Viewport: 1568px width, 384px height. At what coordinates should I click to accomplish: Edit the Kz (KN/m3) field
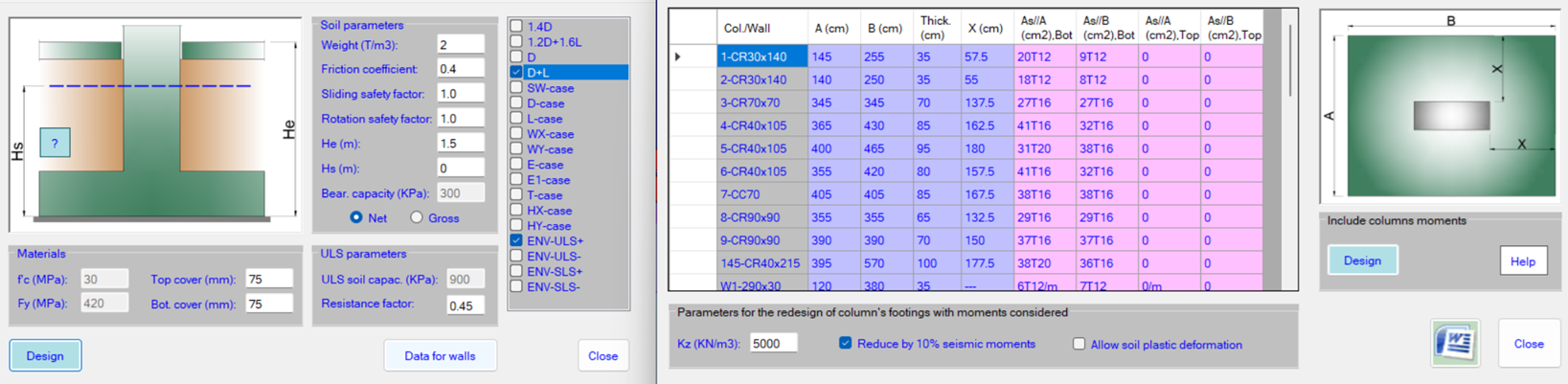pos(773,343)
